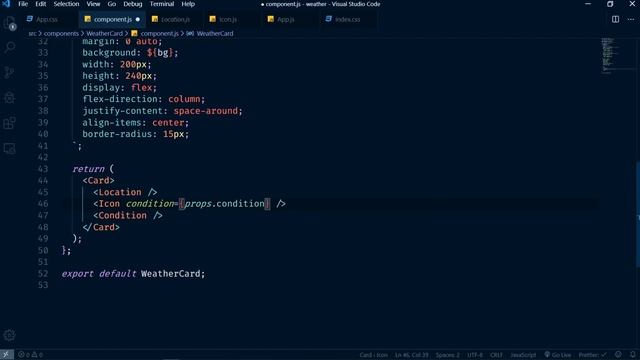
Task: Click Ln 46, Col 39 cursor position
Action: [411, 355]
